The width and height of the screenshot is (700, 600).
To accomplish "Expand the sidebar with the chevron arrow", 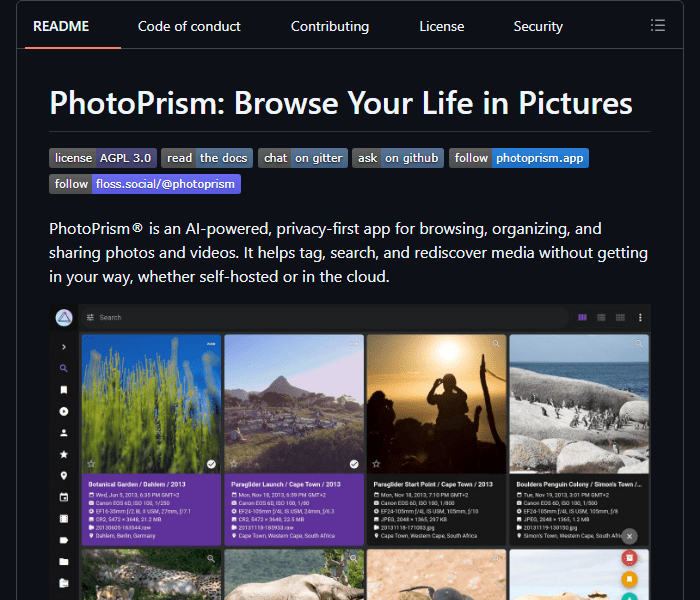I will pyautogui.click(x=64, y=347).
